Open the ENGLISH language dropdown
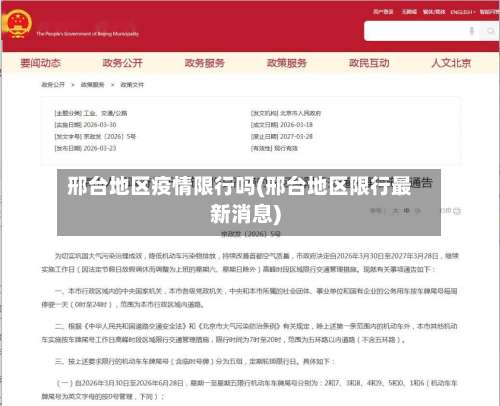The width and height of the screenshot is (500, 406). pyautogui.click(x=463, y=12)
